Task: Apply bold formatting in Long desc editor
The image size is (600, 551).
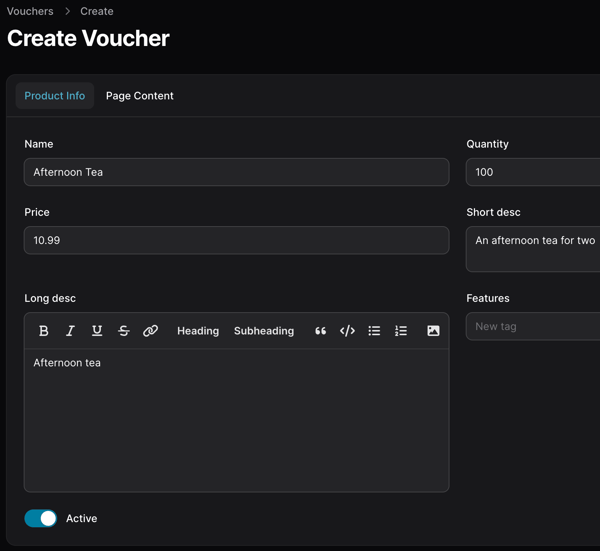Action: coord(44,331)
